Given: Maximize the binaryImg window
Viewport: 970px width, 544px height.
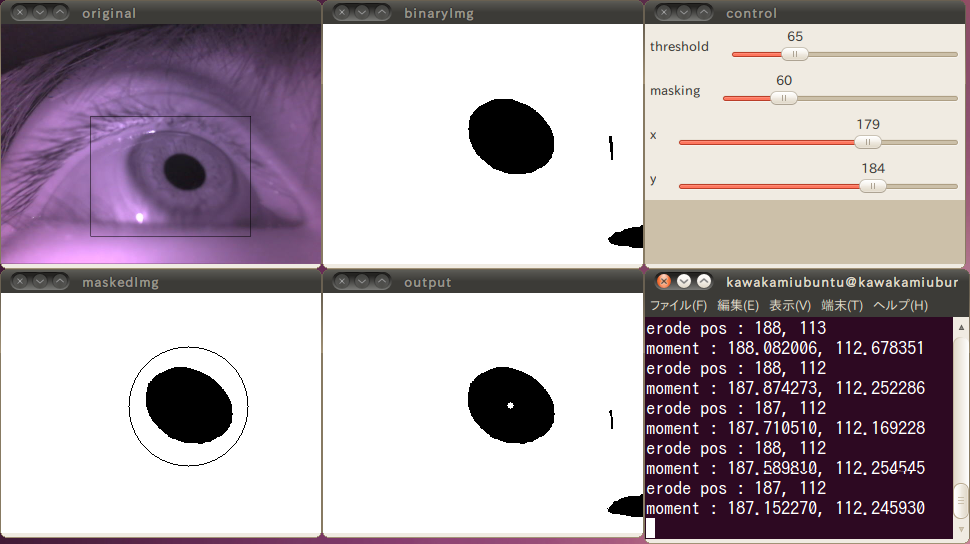Looking at the screenshot, I should 382,13.
